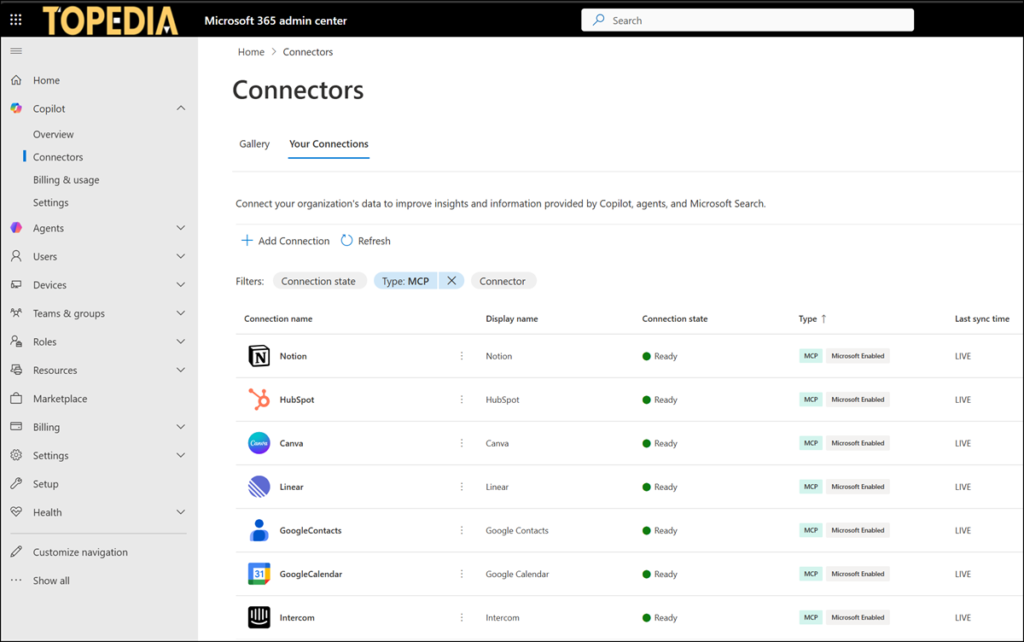The width and height of the screenshot is (1024, 642).
Task: Click the Copilot icon in the sidebar
Action: (16, 108)
